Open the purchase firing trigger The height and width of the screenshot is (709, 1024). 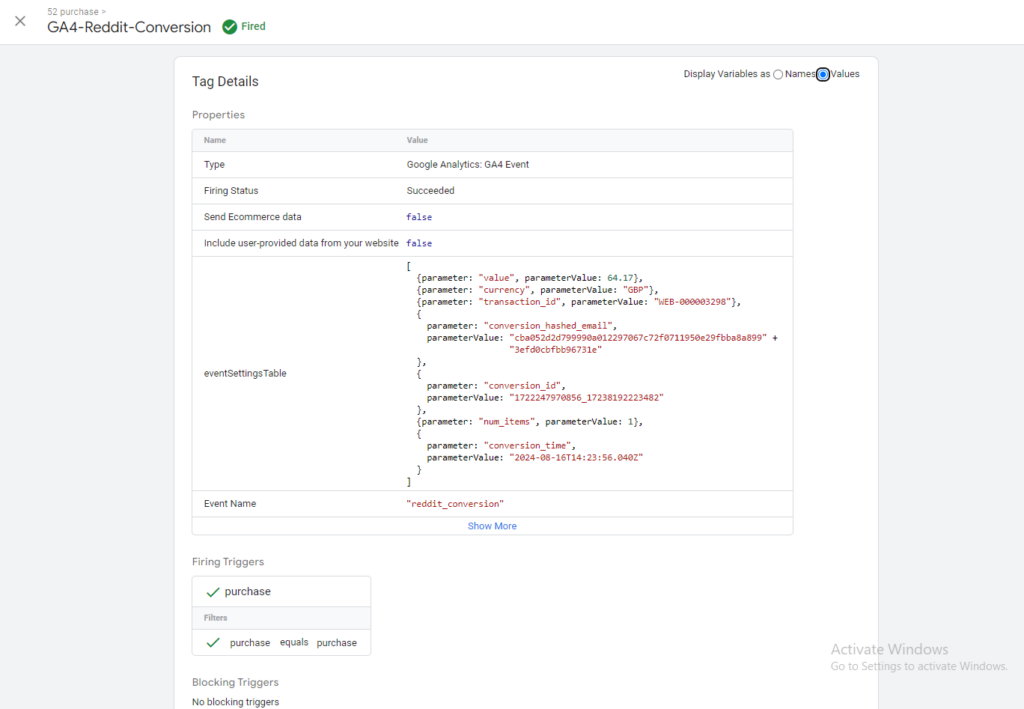tap(247, 592)
